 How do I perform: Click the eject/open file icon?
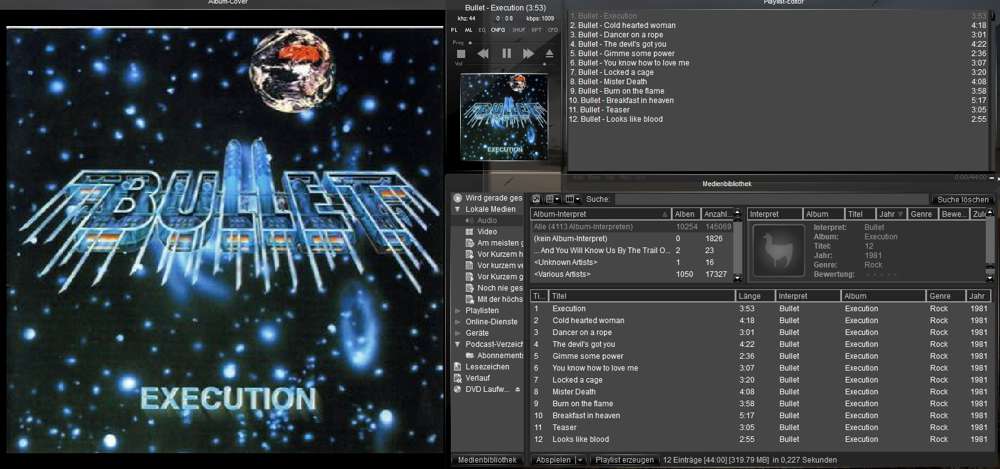[x=548, y=53]
